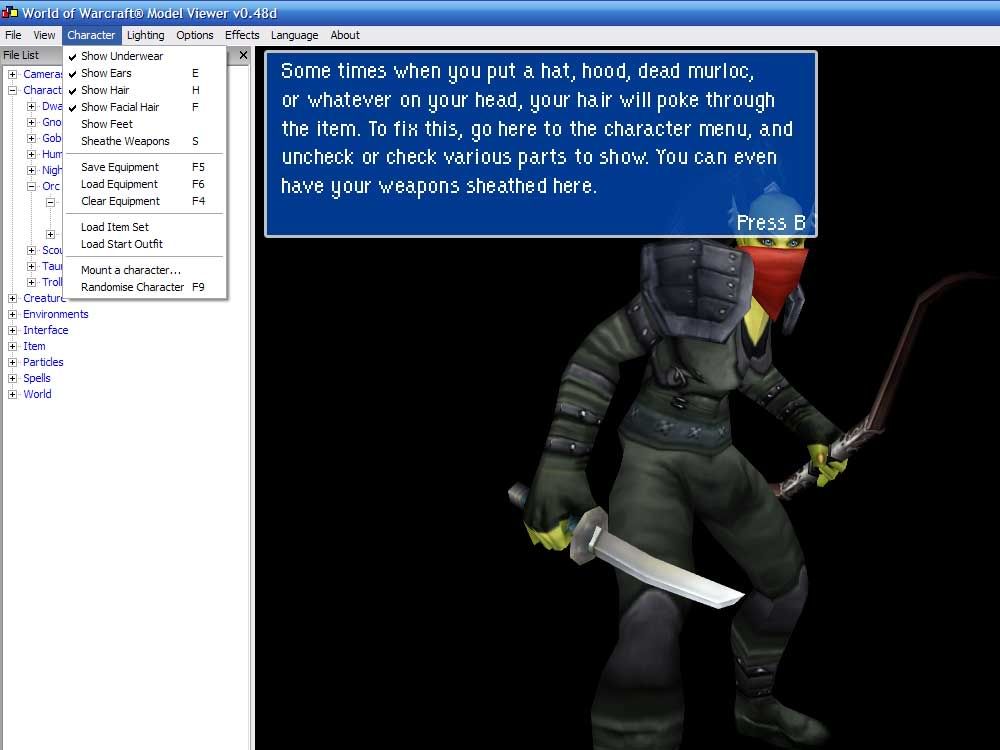This screenshot has height=750, width=1000.
Task: Expand the World tree node
Action: [x=12, y=394]
